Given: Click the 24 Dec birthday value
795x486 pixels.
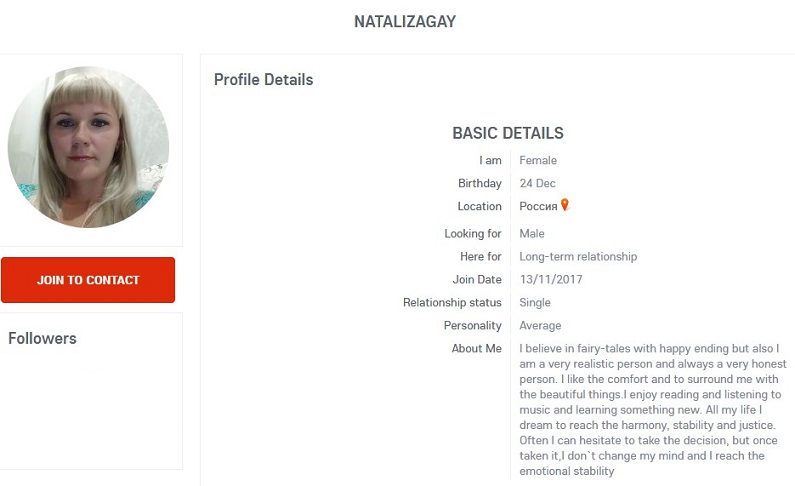Looking at the screenshot, I should pos(537,184).
